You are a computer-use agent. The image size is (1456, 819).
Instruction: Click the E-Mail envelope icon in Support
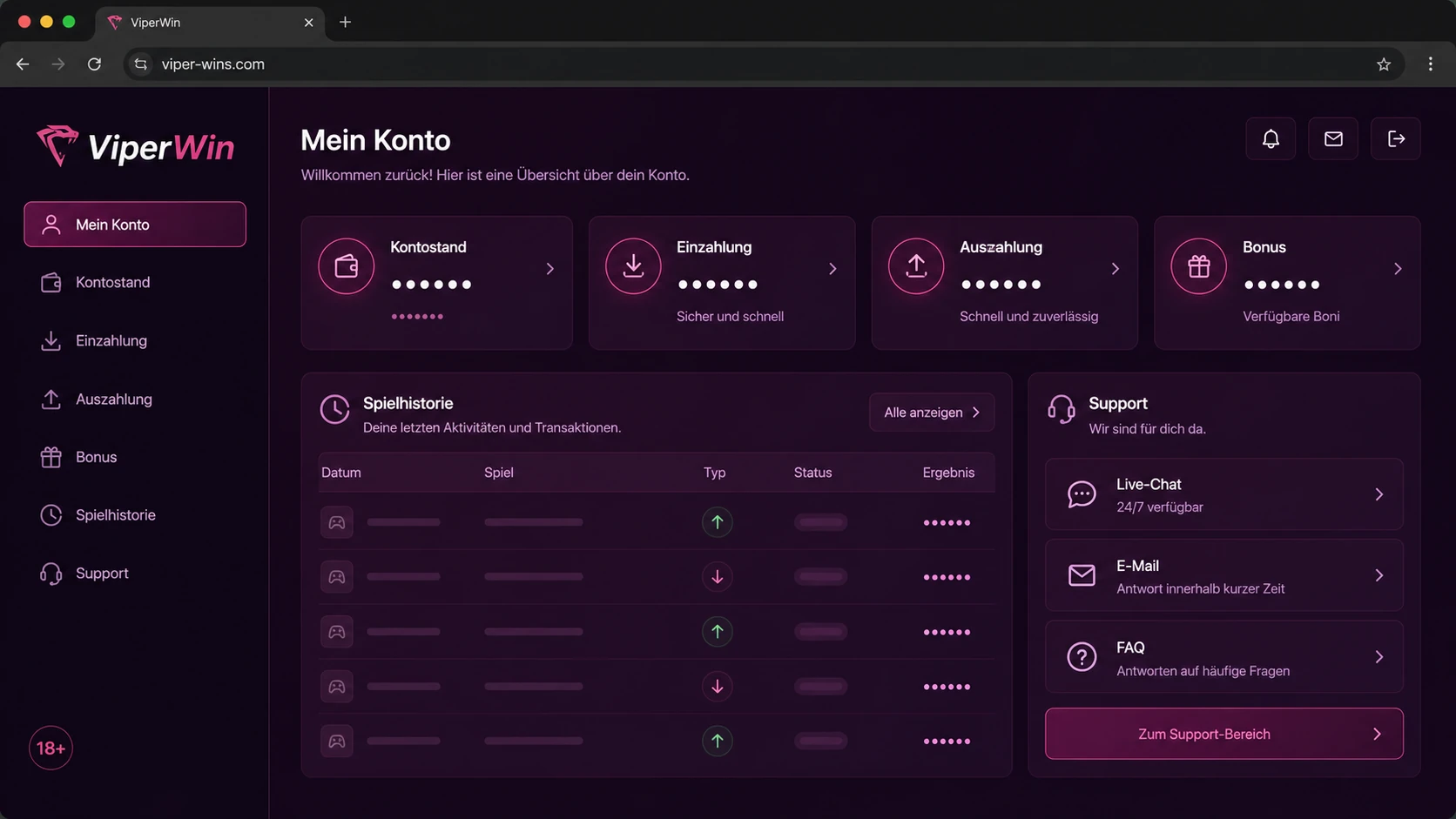[x=1082, y=575]
